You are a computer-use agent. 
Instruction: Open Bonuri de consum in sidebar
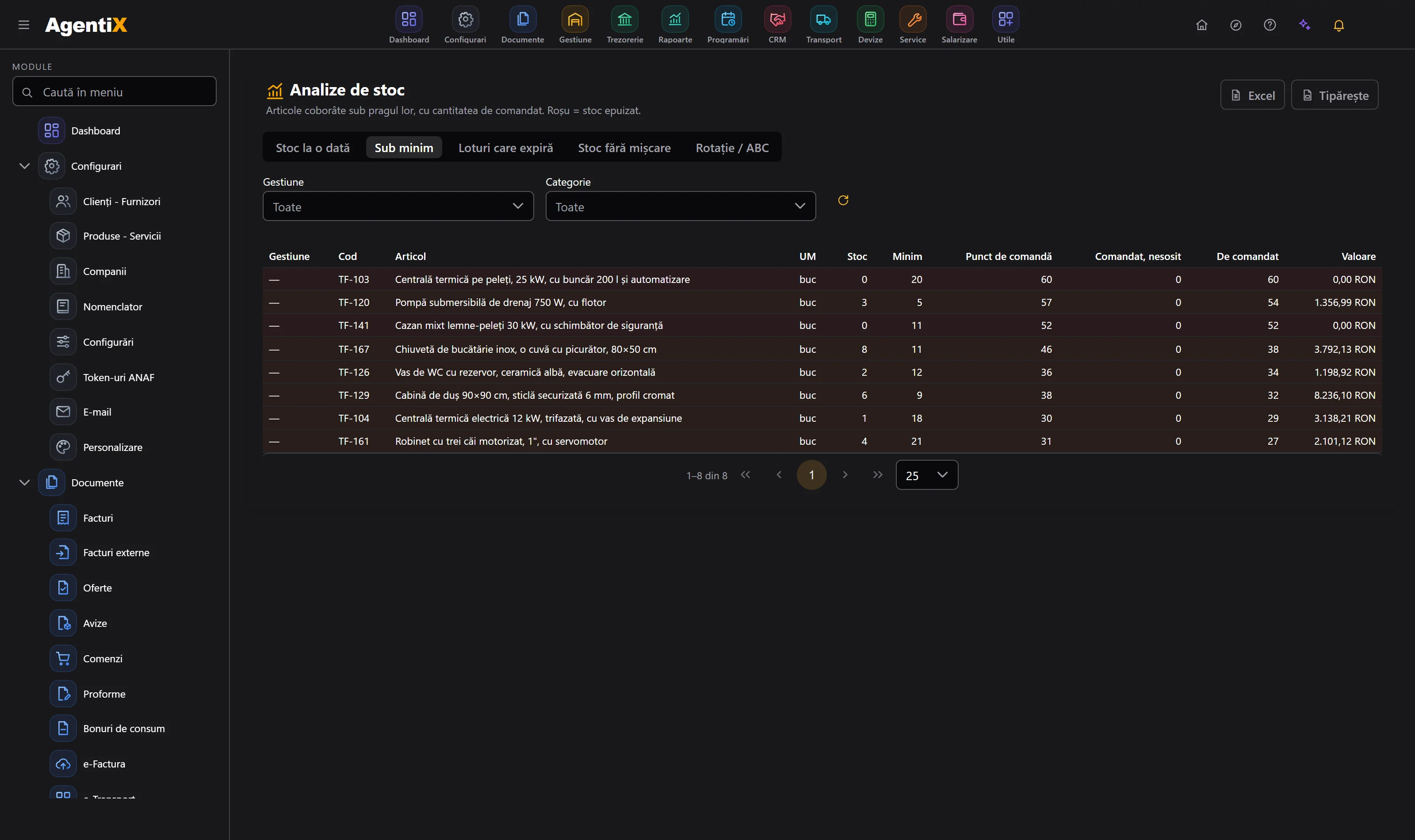(124, 729)
